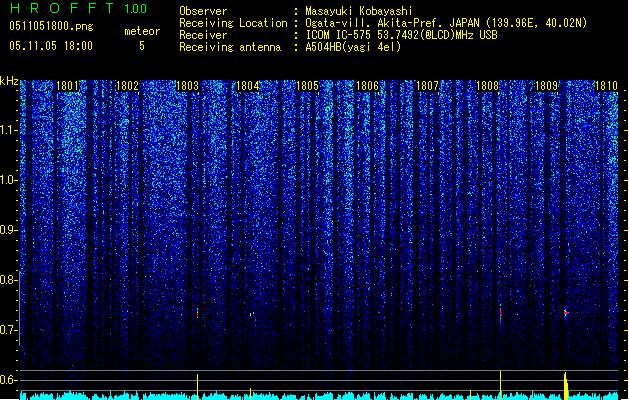Click the 1.1 kHz frequency axis label
Viewport: 629px width, 400px height.
(x=7, y=130)
